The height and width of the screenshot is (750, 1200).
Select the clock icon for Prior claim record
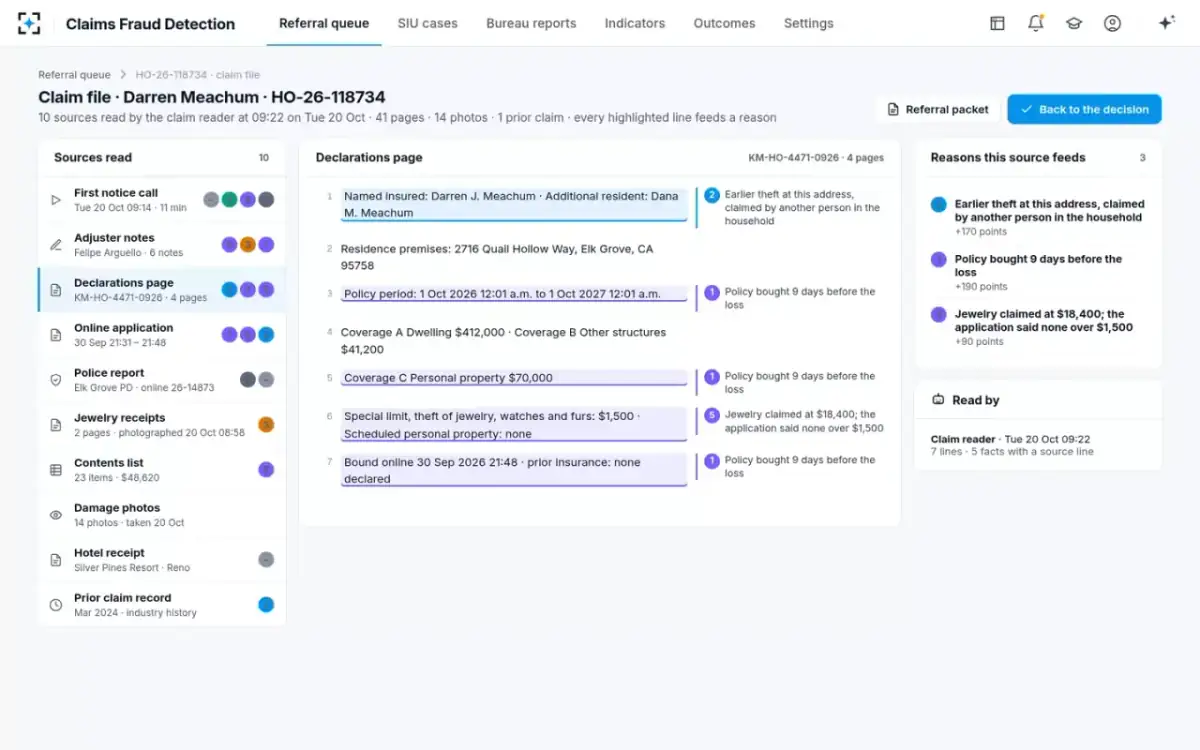click(x=56, y=605)
